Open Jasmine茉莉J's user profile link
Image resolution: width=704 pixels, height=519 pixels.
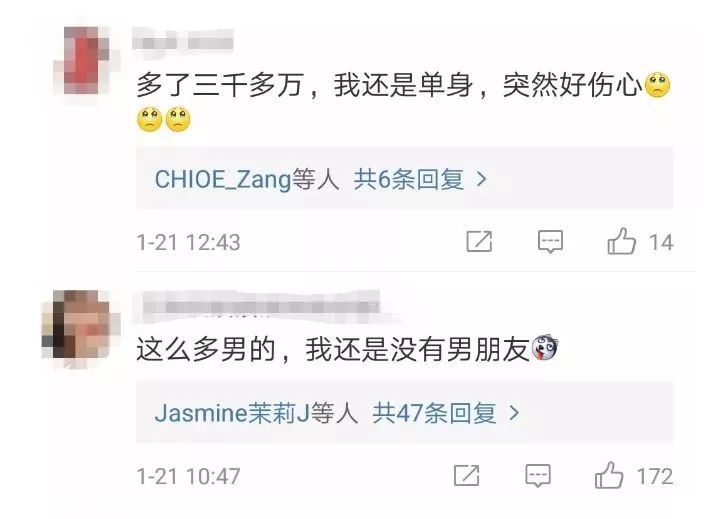tap(232, 413)
